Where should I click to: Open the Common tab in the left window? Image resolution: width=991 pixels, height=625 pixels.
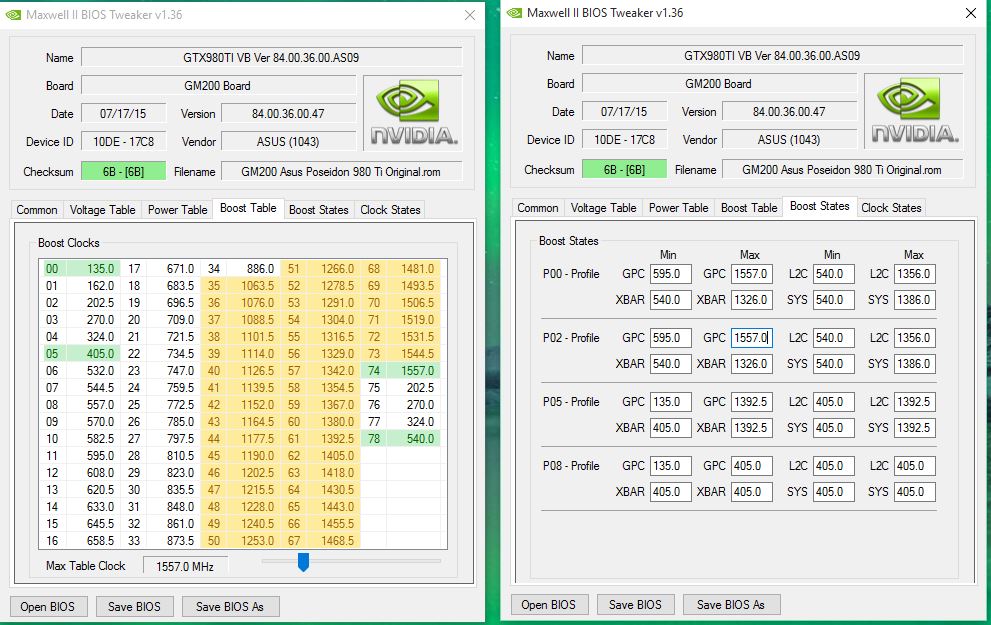point(37,210)
